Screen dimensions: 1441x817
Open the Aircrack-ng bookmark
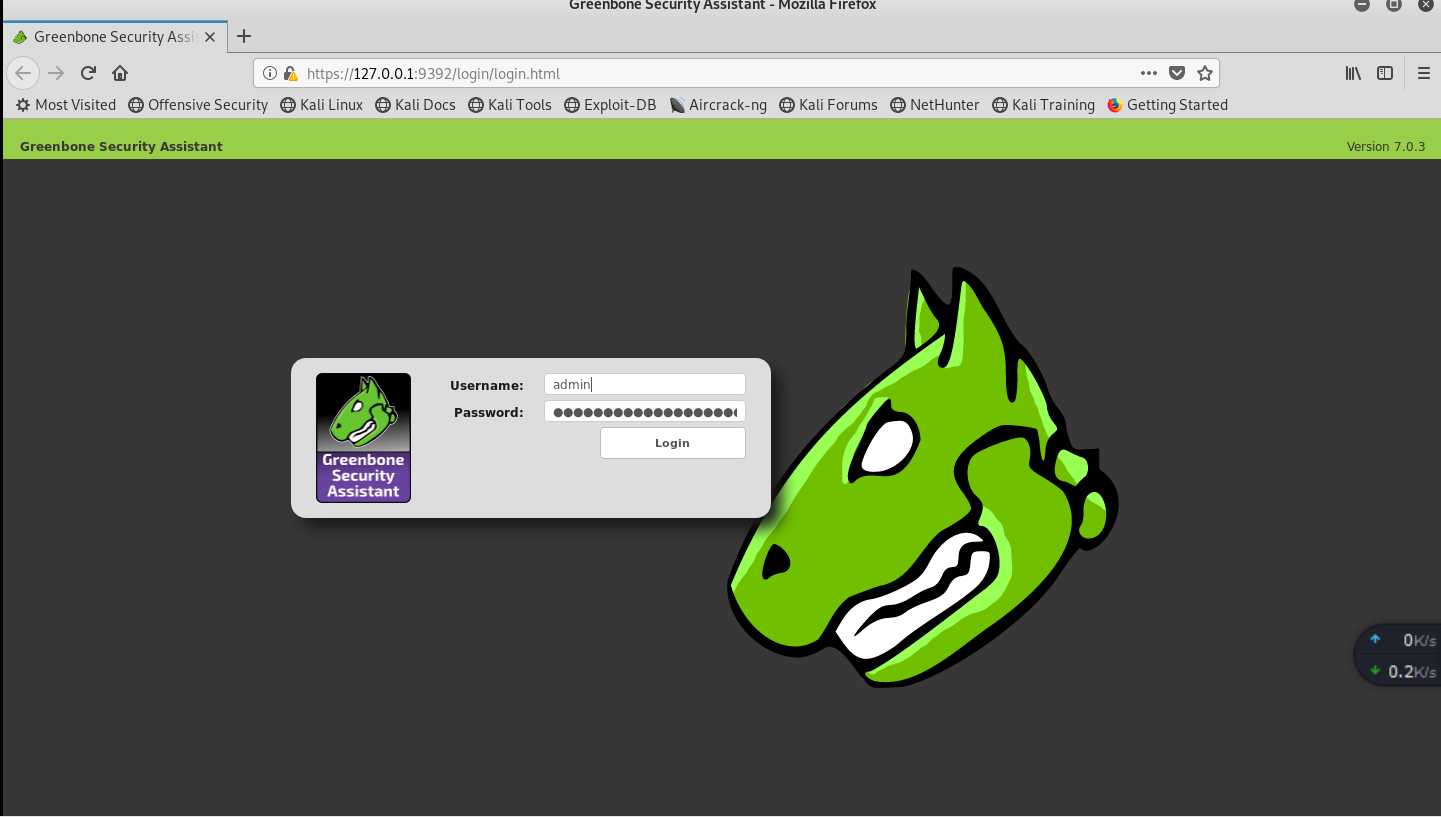tap(718, 105)
